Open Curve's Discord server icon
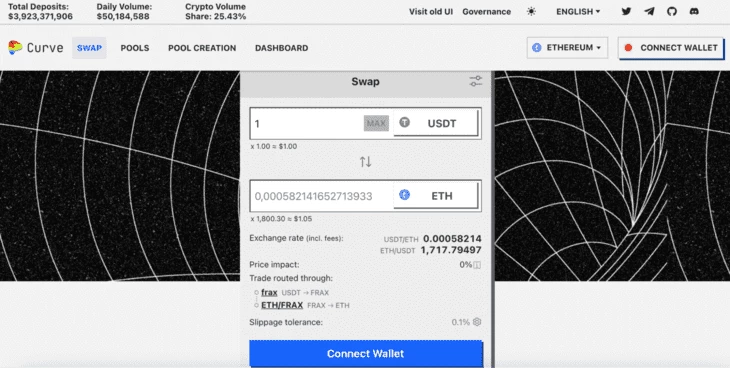 (694, 12)
